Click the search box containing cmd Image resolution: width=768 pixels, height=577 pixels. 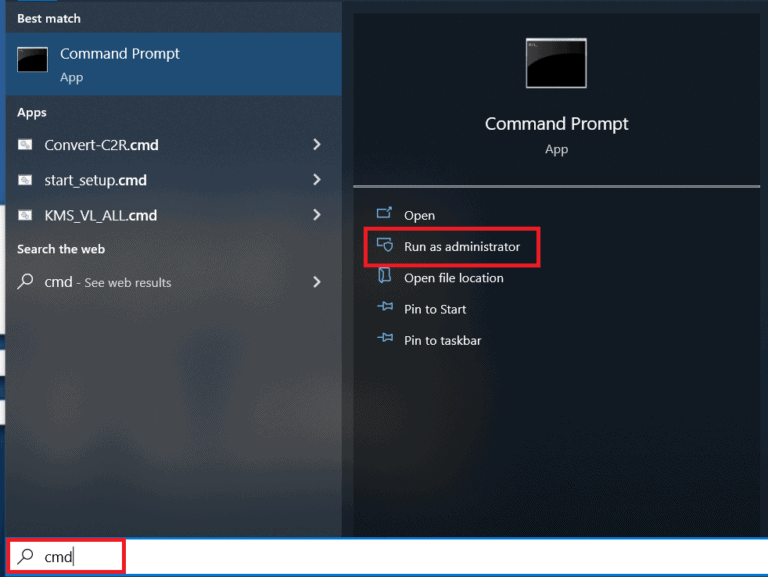coord(387,557)
